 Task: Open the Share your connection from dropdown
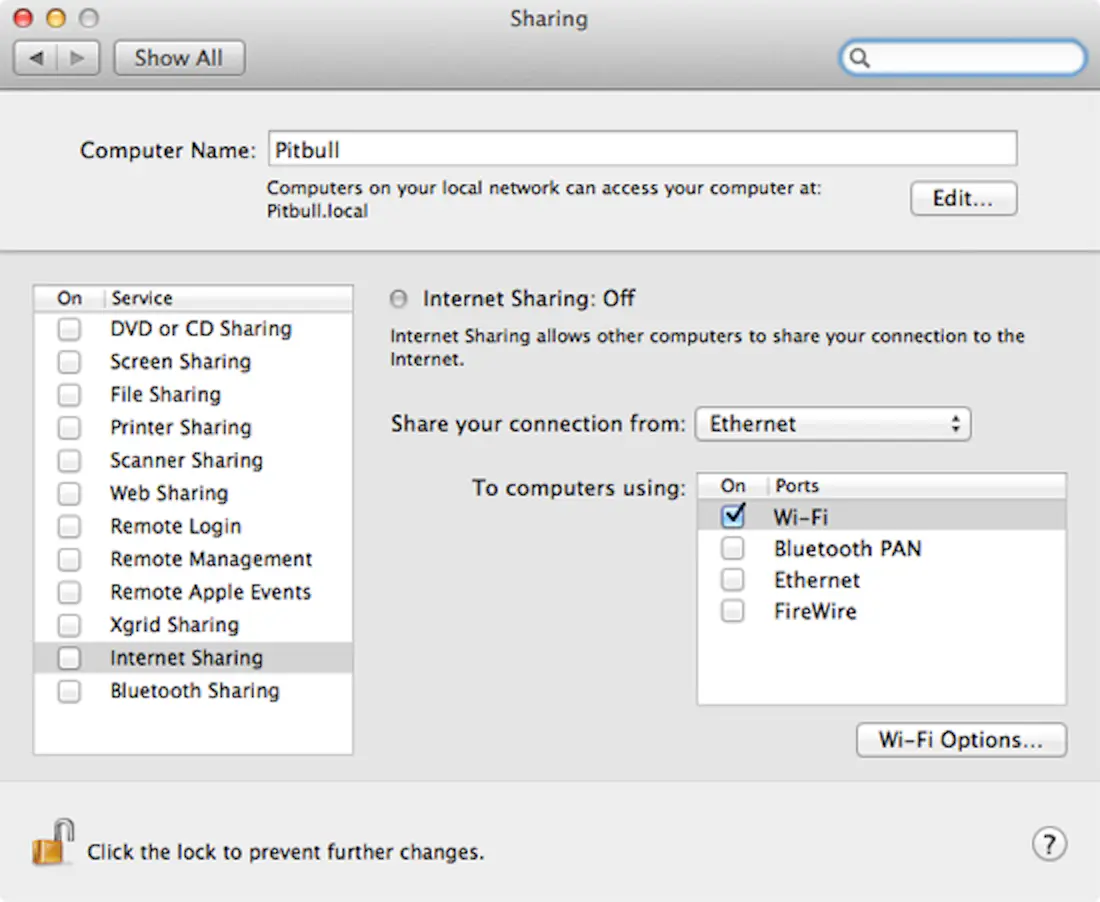[x=833, y=424]
